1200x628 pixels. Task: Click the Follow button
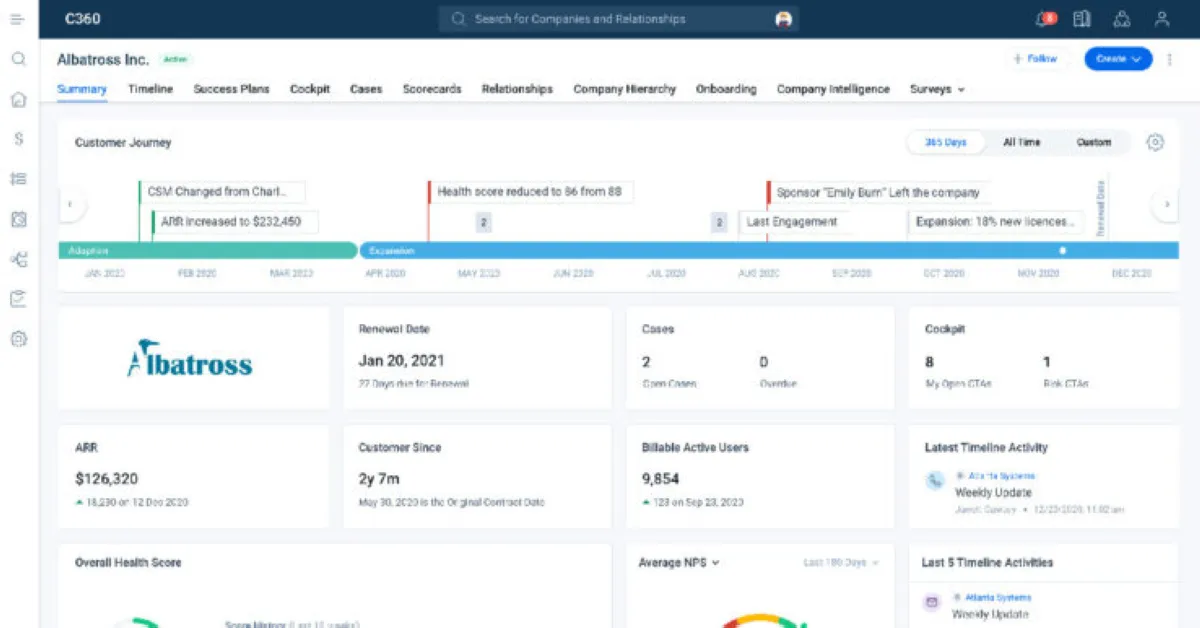point(1035,59)
